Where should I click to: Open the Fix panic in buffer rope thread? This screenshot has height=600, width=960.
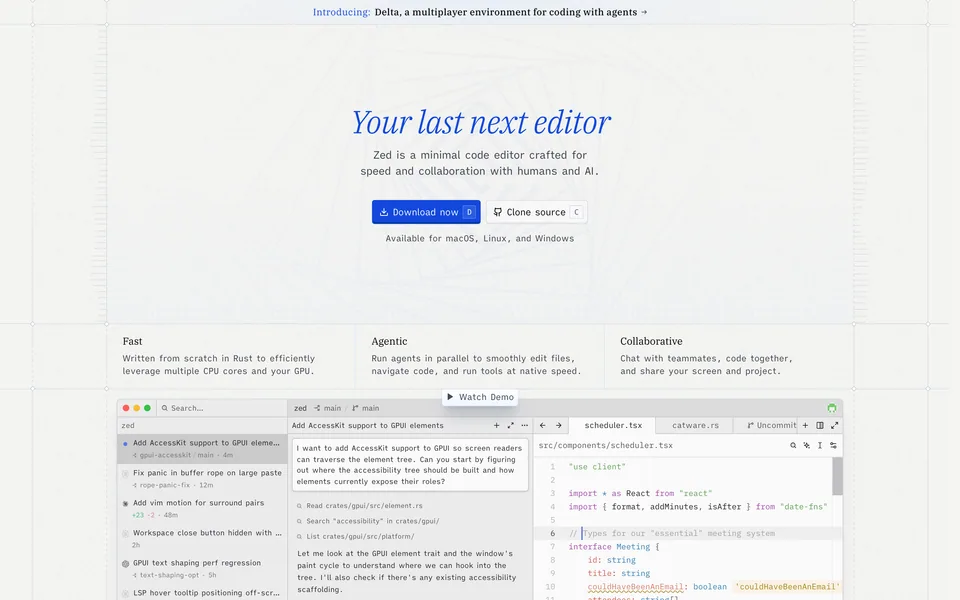[202, 478]
